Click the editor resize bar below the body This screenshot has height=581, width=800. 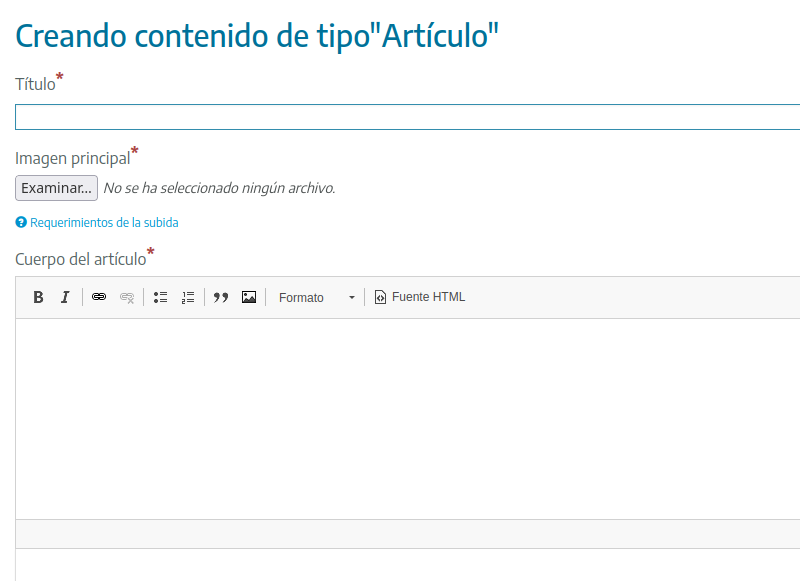pyautogui.click(x=400, y=534)
